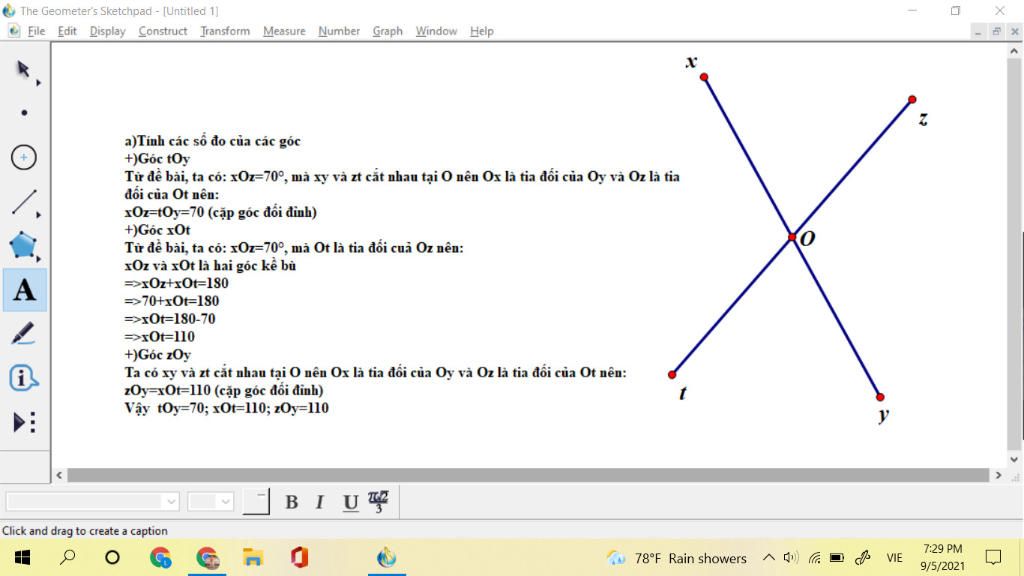Select the Straightedge line tool
Viewport: 1024px width, 576px height.
pos(24,202)
